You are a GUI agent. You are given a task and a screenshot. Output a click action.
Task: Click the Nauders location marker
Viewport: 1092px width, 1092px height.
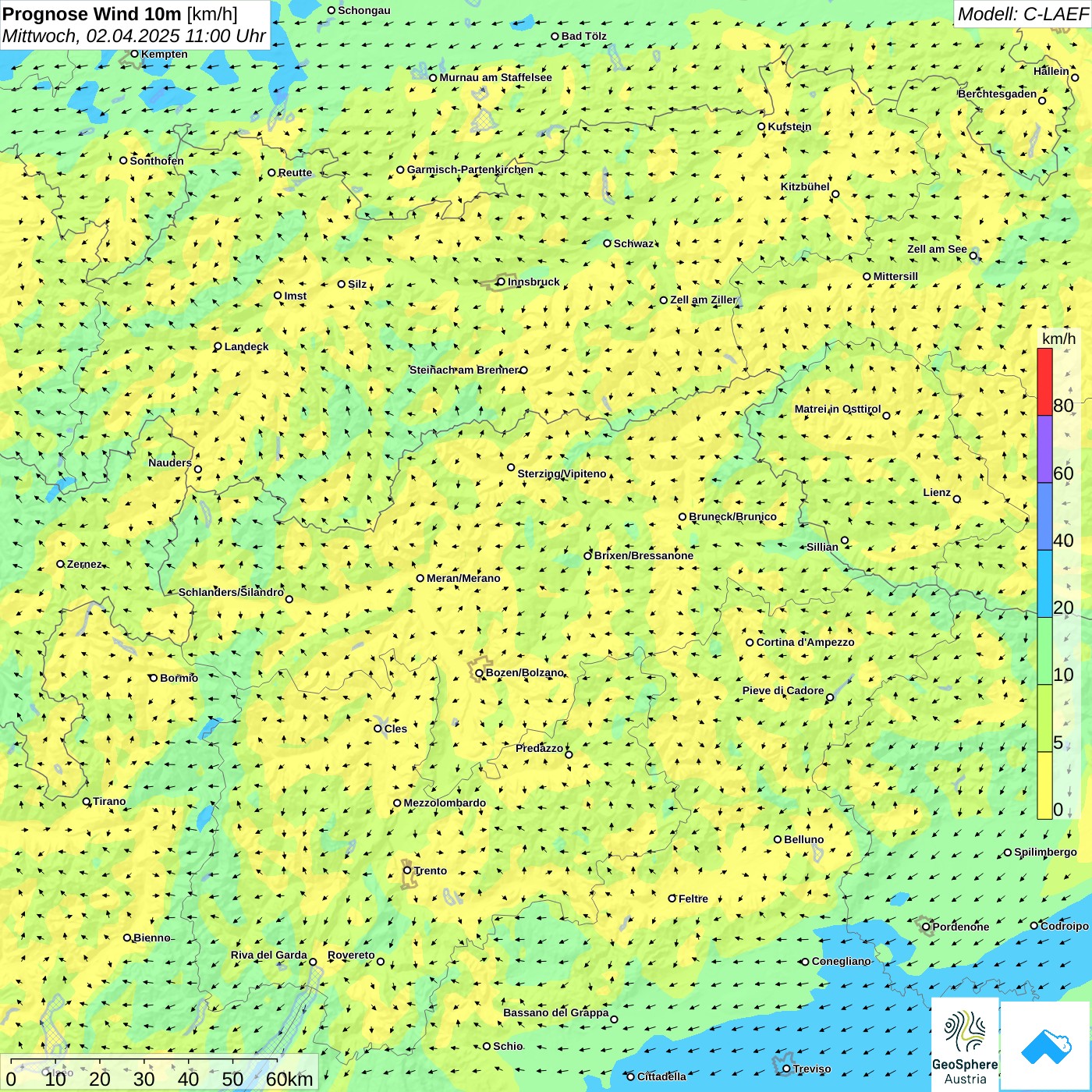198,469
